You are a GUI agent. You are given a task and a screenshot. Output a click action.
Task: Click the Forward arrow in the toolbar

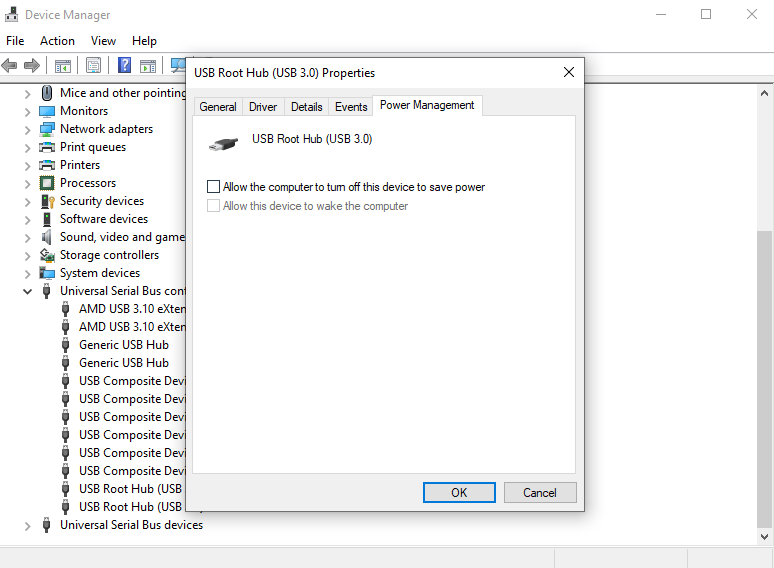click(x=32, y=65)
